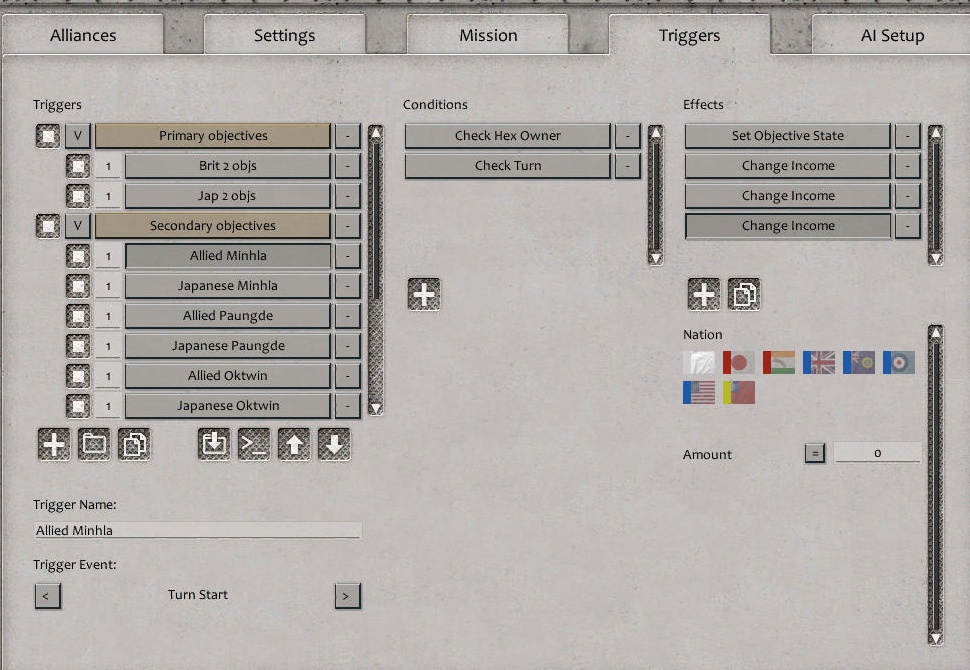Select the India flag
This screenshot has width=970, height=670.
[x=779, y=363]
